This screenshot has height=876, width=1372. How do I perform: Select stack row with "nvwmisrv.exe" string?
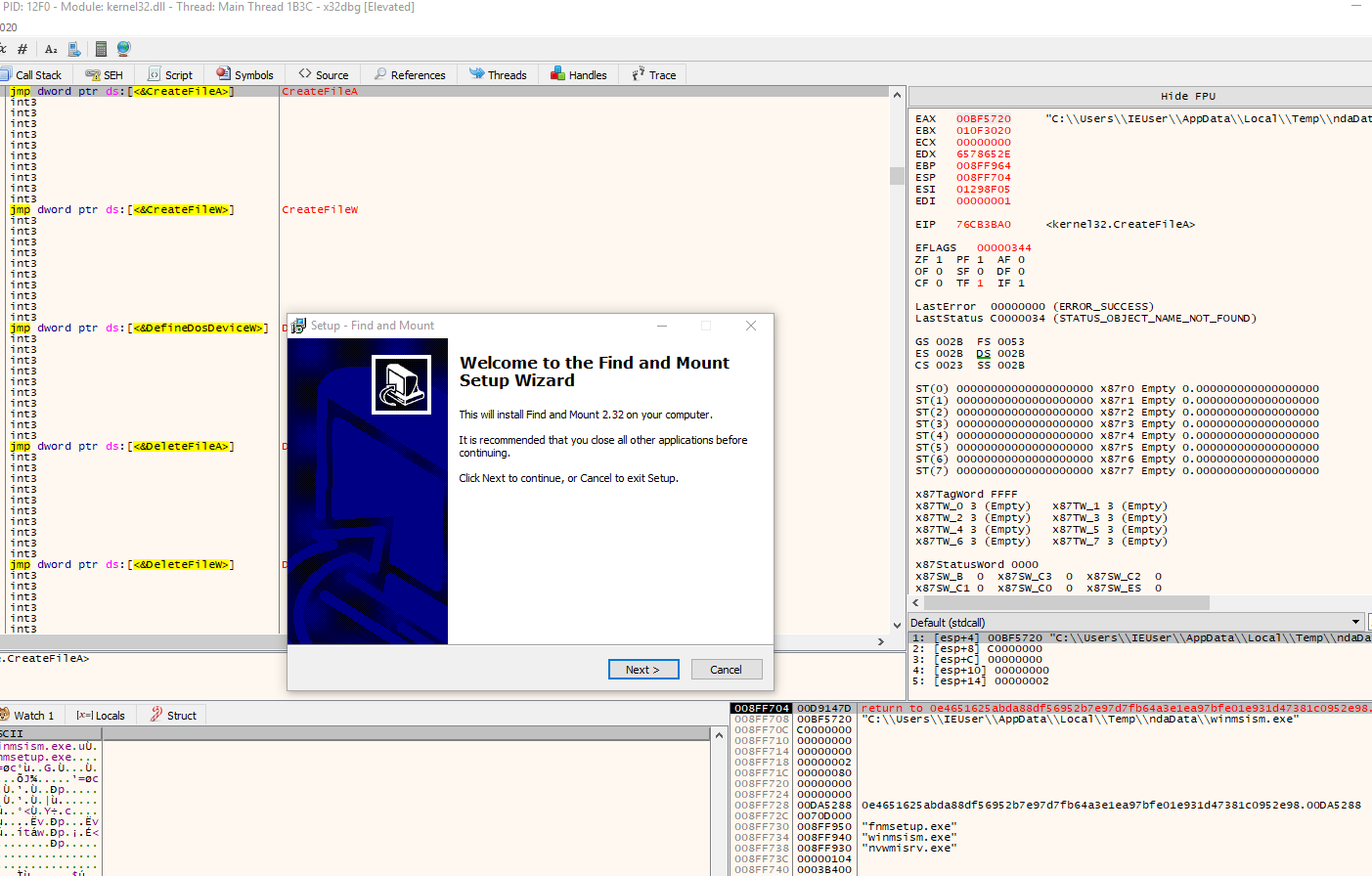coord(1051,849)
